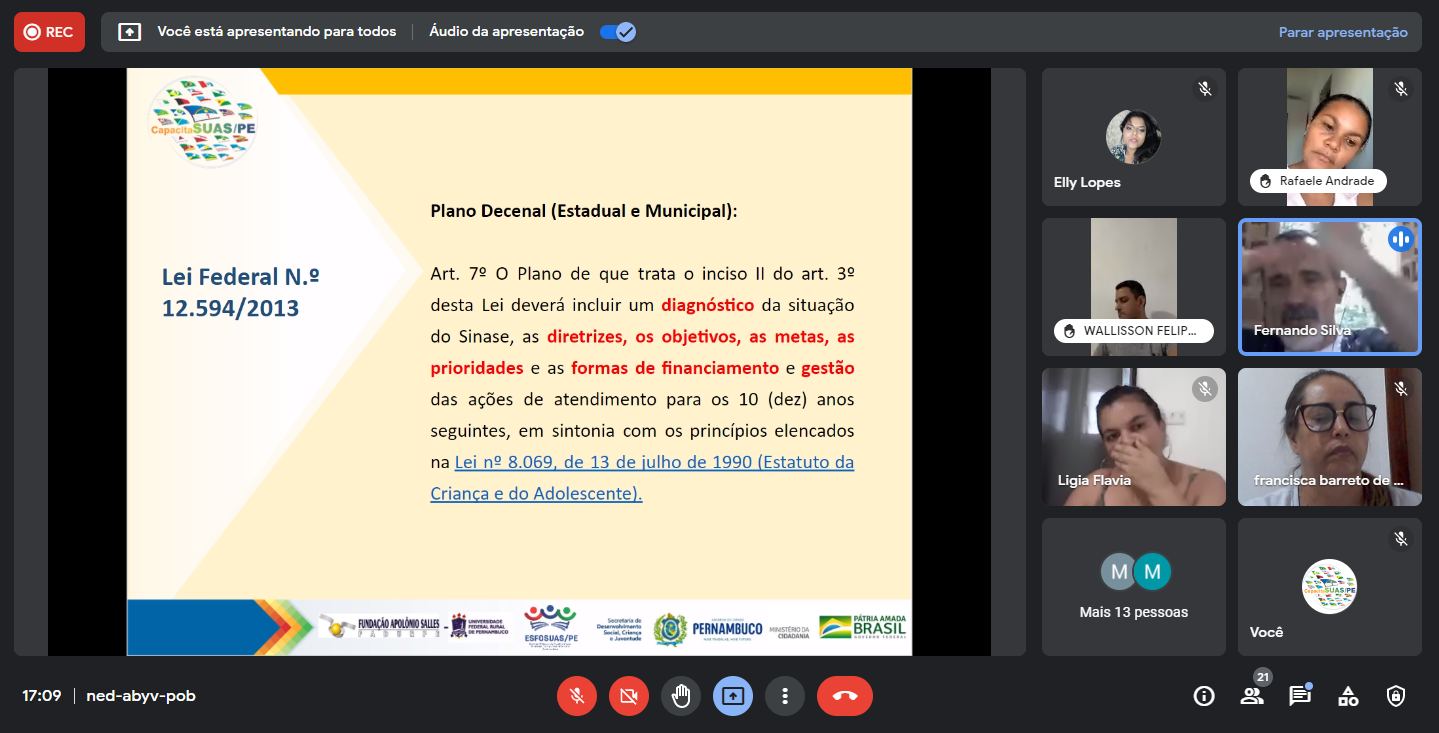Expand the Mais 13 pessoas tile
The width and height of the screenshot is (1439, 733).
coord(1133,586)
